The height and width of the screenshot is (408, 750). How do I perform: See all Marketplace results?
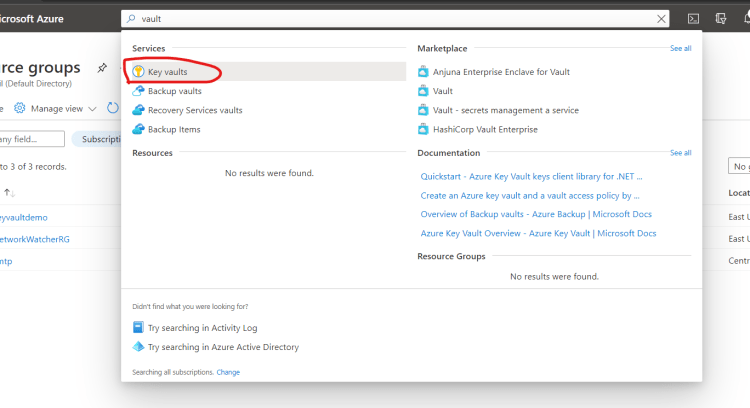click(x=680, y=48)
